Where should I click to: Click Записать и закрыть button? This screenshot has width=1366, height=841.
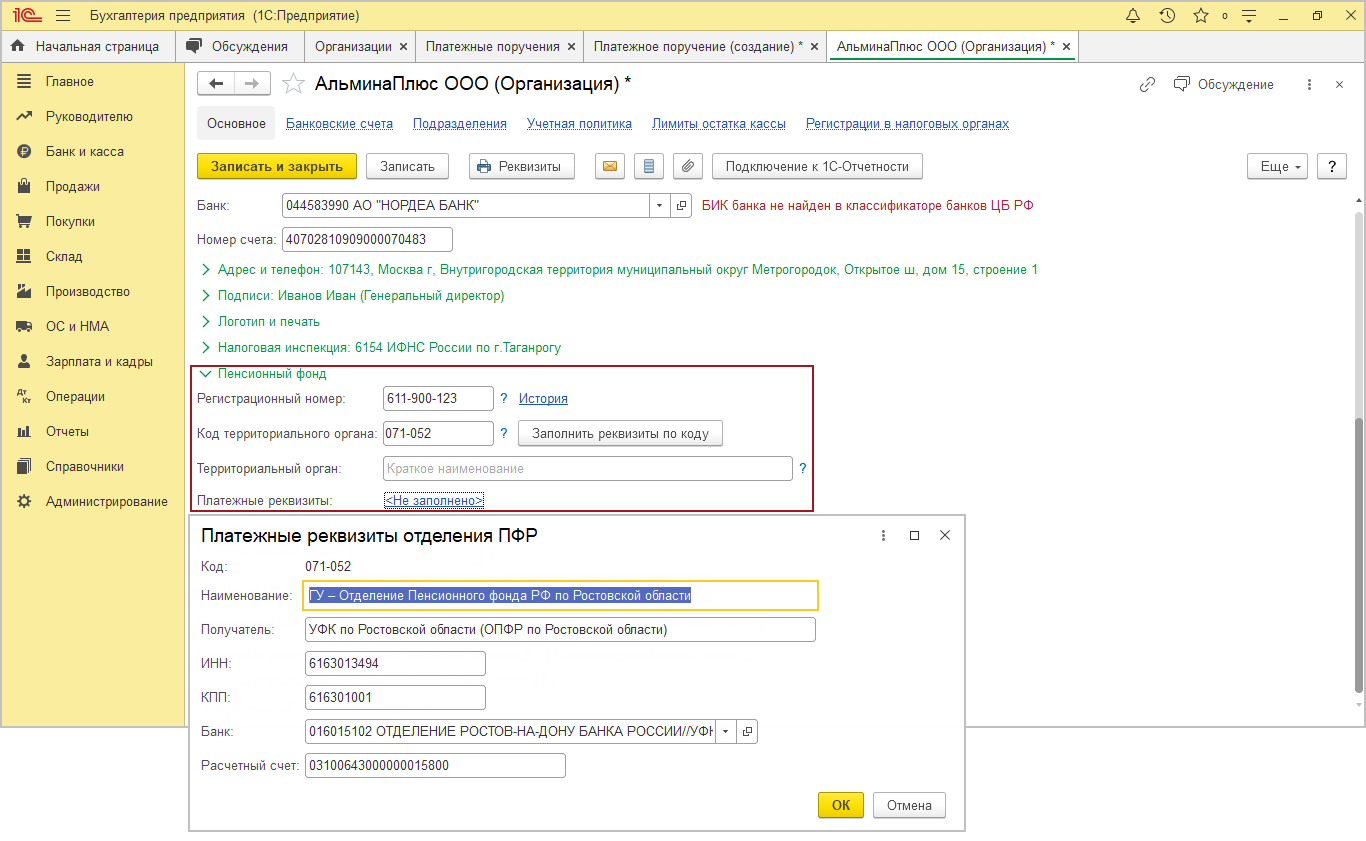tap(277, 167)
